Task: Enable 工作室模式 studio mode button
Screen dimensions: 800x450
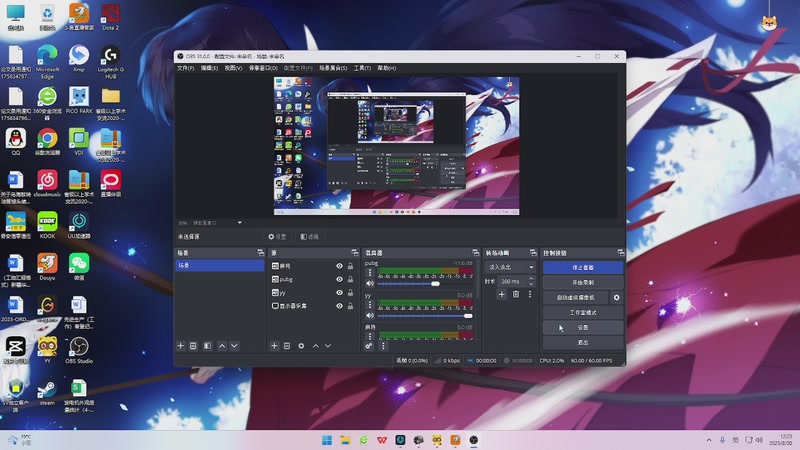Action: coord(583,312)
